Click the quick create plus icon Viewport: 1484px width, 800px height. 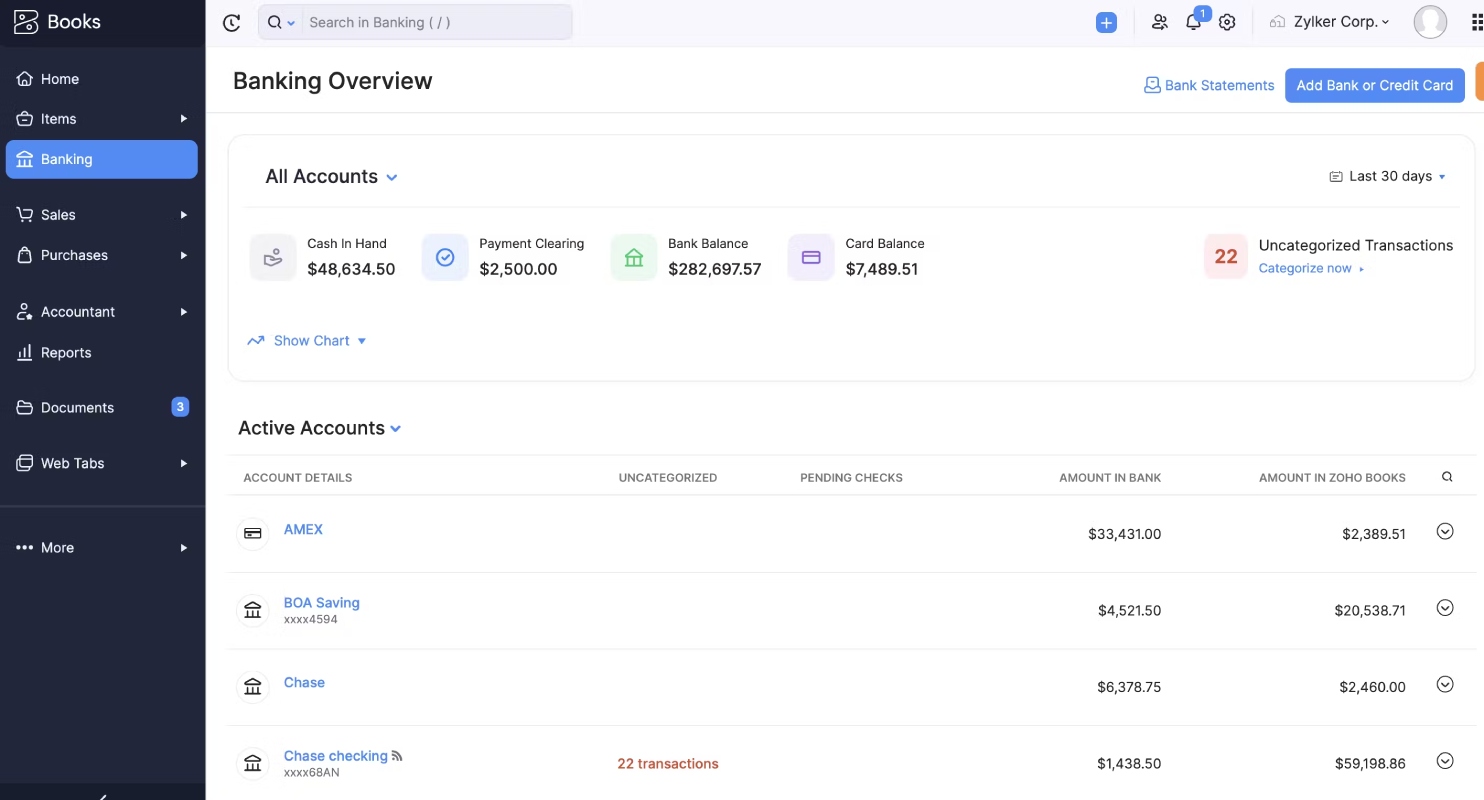coord(1106,22)
